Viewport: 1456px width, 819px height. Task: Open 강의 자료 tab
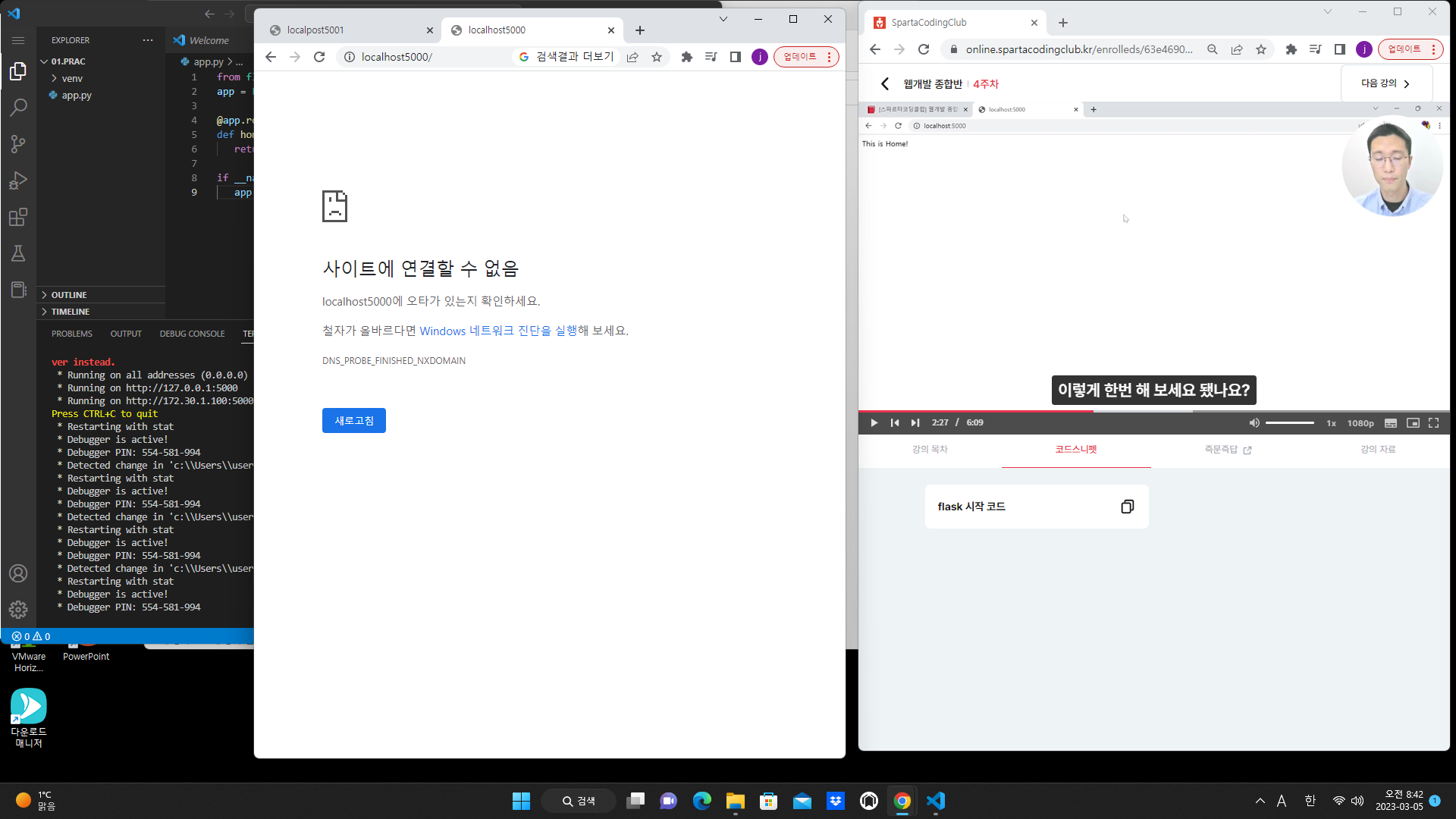[x=1378, y=450]
